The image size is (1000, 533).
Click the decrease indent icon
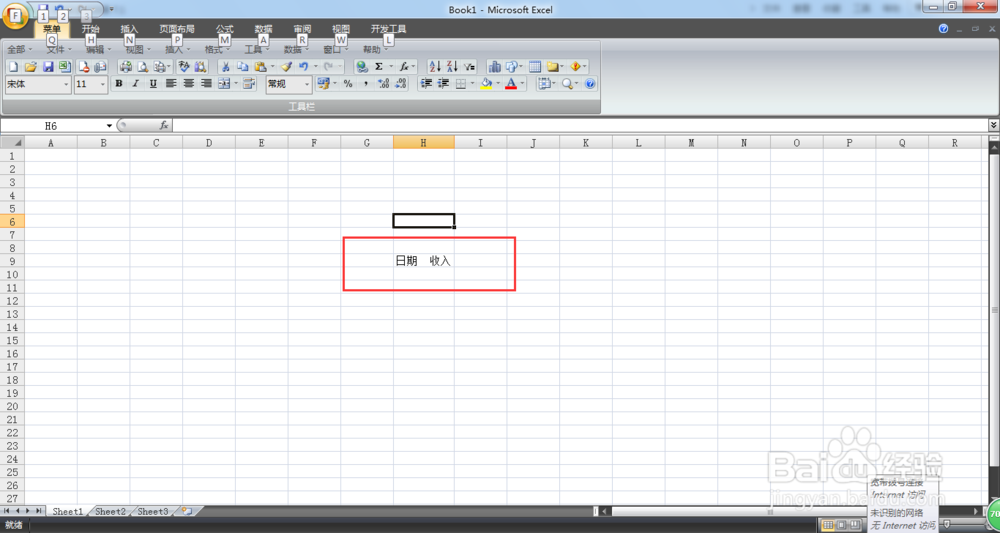(x=427, y=84)
